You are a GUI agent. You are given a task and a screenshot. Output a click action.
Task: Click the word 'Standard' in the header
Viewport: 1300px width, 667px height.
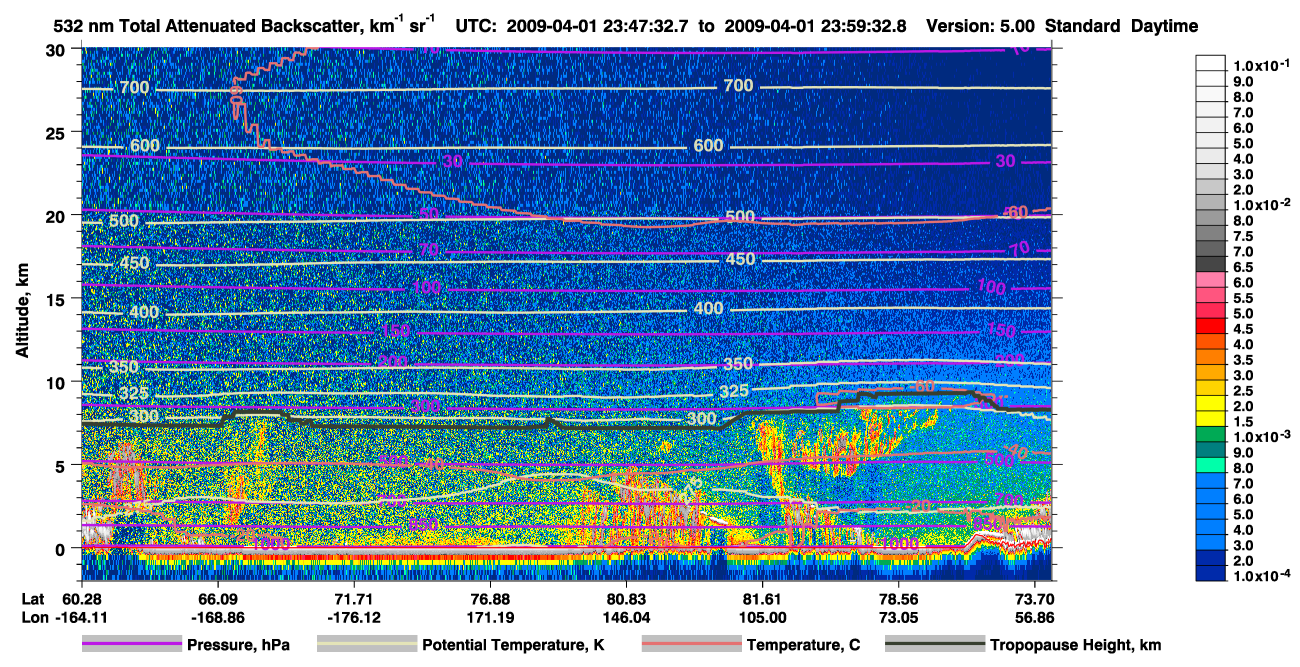point(1083,26)
